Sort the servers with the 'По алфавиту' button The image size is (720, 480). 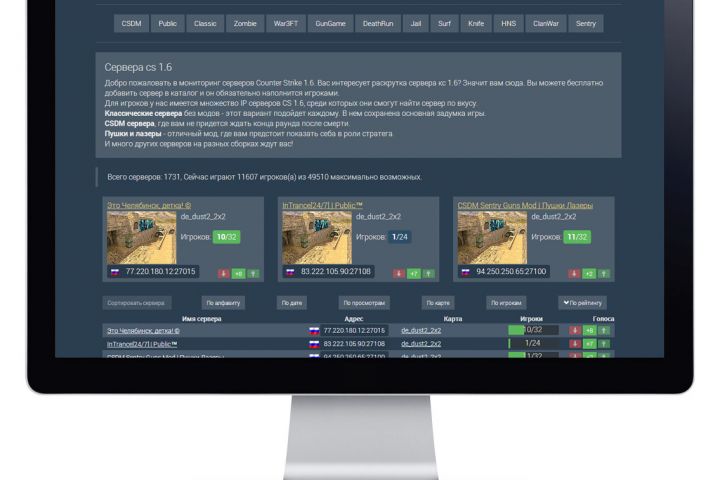223,303
